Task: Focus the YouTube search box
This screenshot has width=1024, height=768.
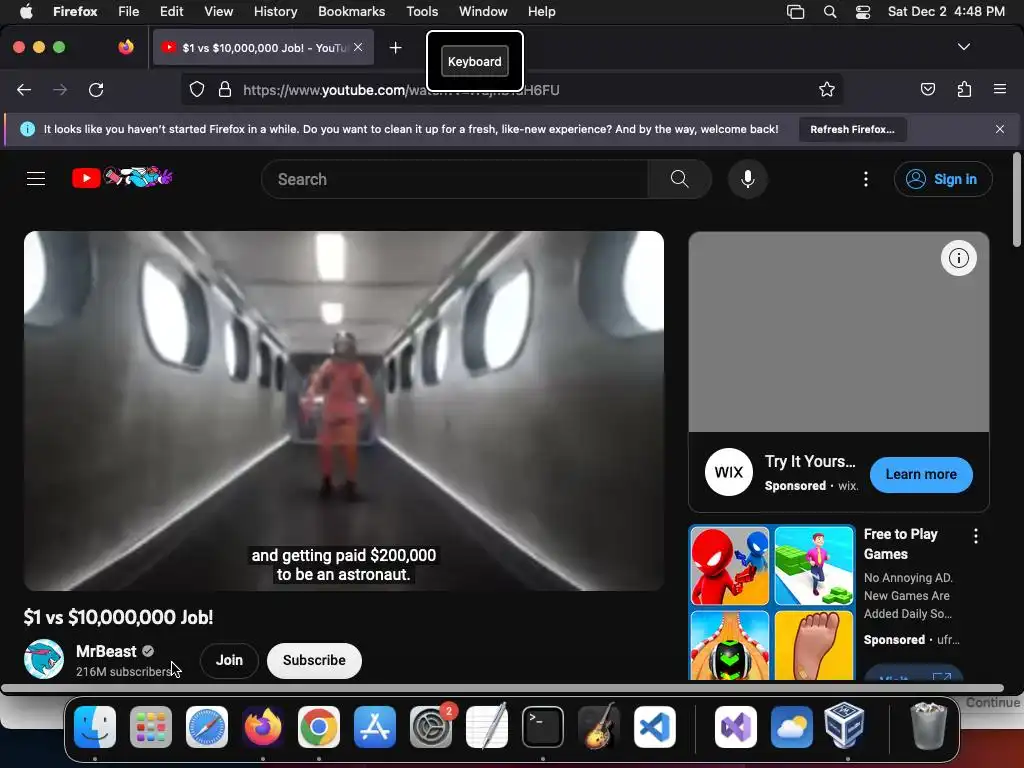Action: click(455, 179)
